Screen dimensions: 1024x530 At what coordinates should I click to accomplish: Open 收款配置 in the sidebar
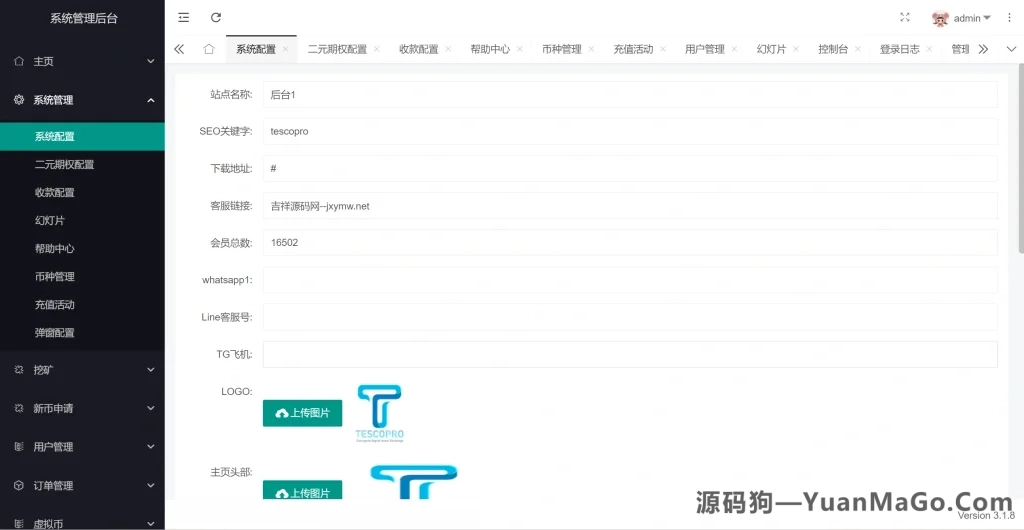(x=82, y=193)
